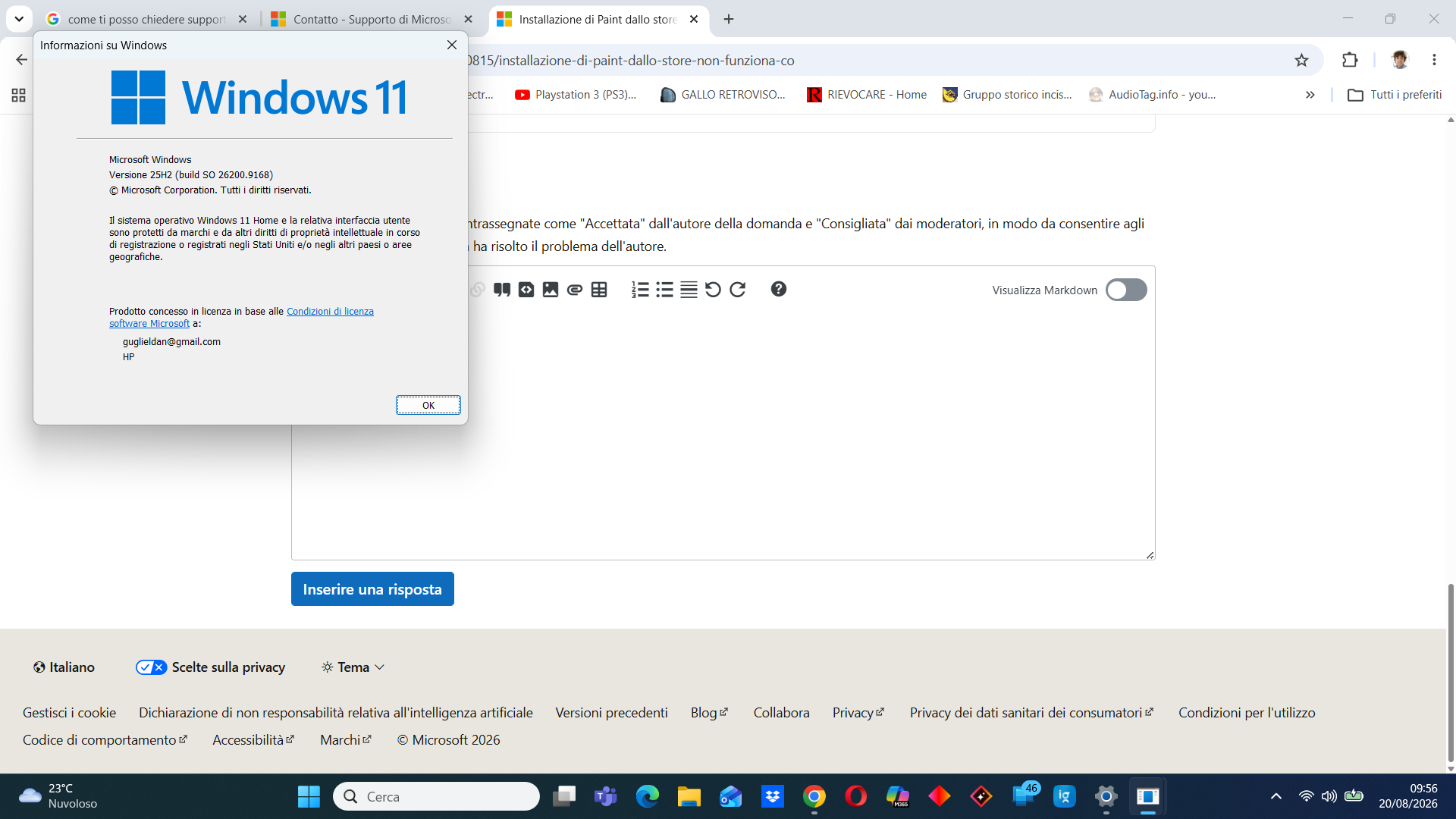Insert an image in the reply editor

pos(551,290)
